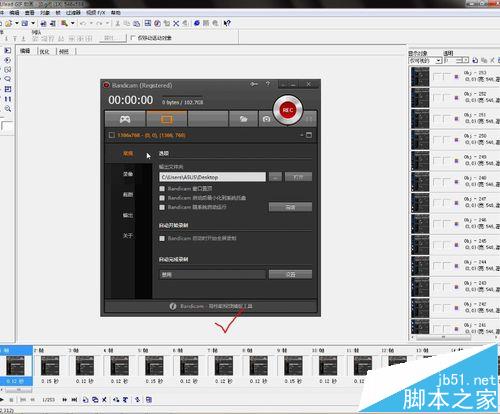
Task: Click the Paste toolbar icon
Action: (137, 23)
